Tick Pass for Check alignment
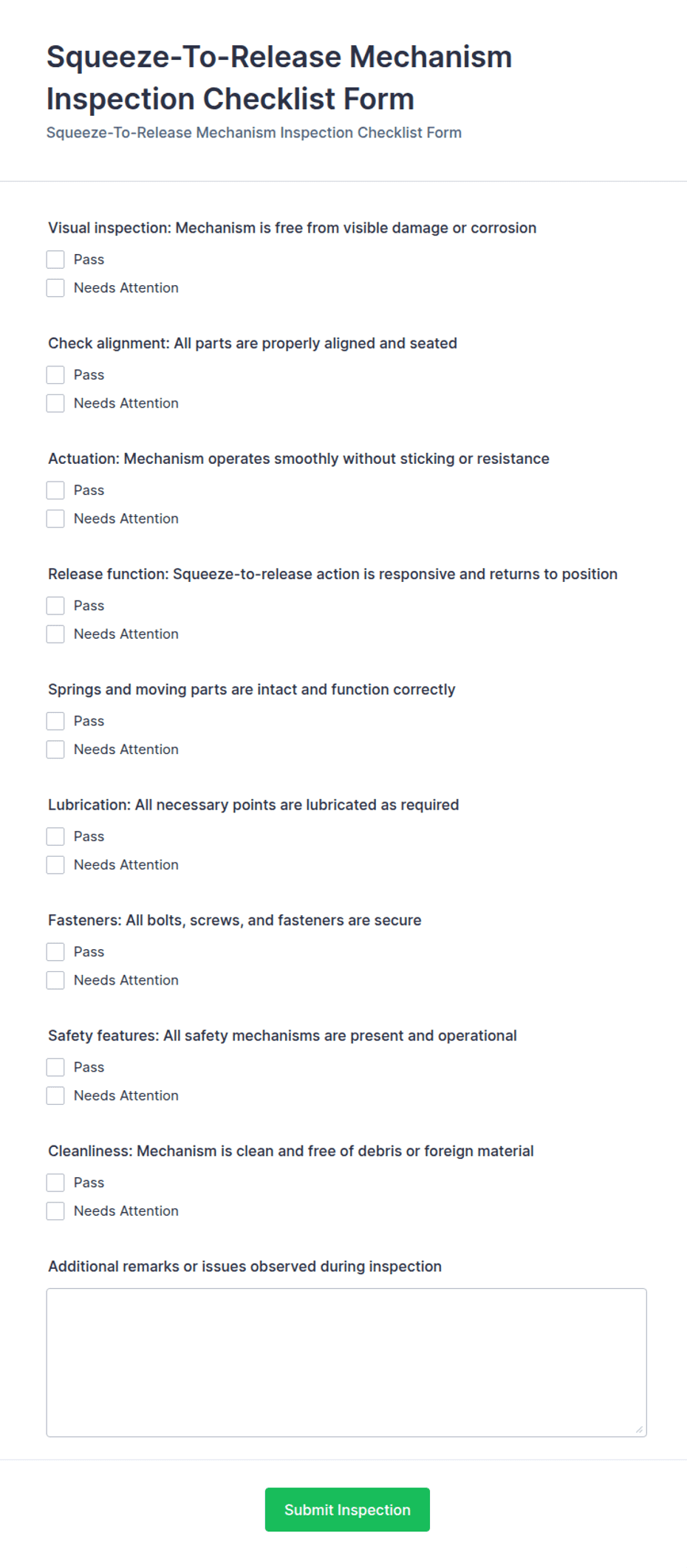 55,374
